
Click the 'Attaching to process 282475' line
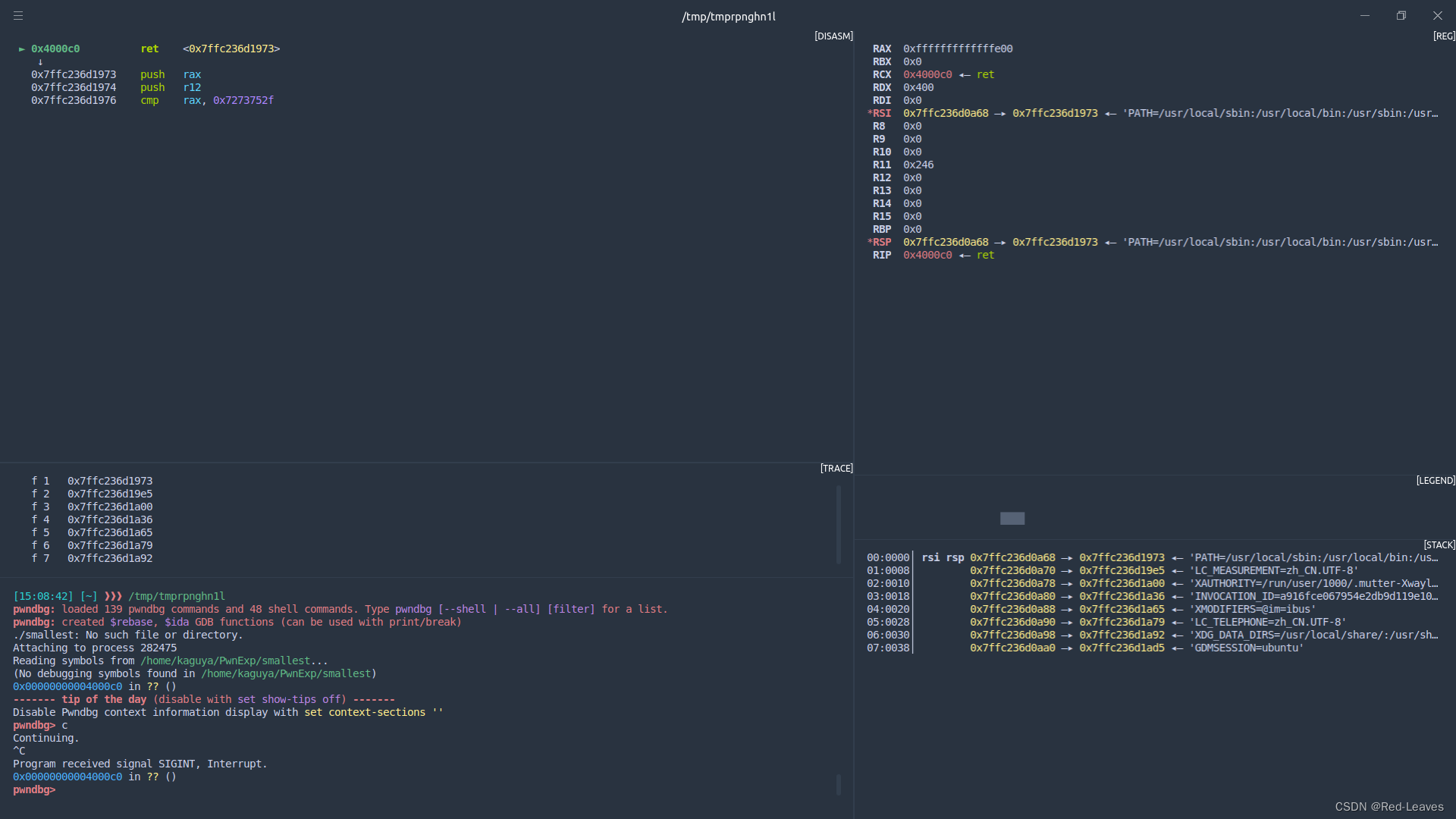(95, 648)
